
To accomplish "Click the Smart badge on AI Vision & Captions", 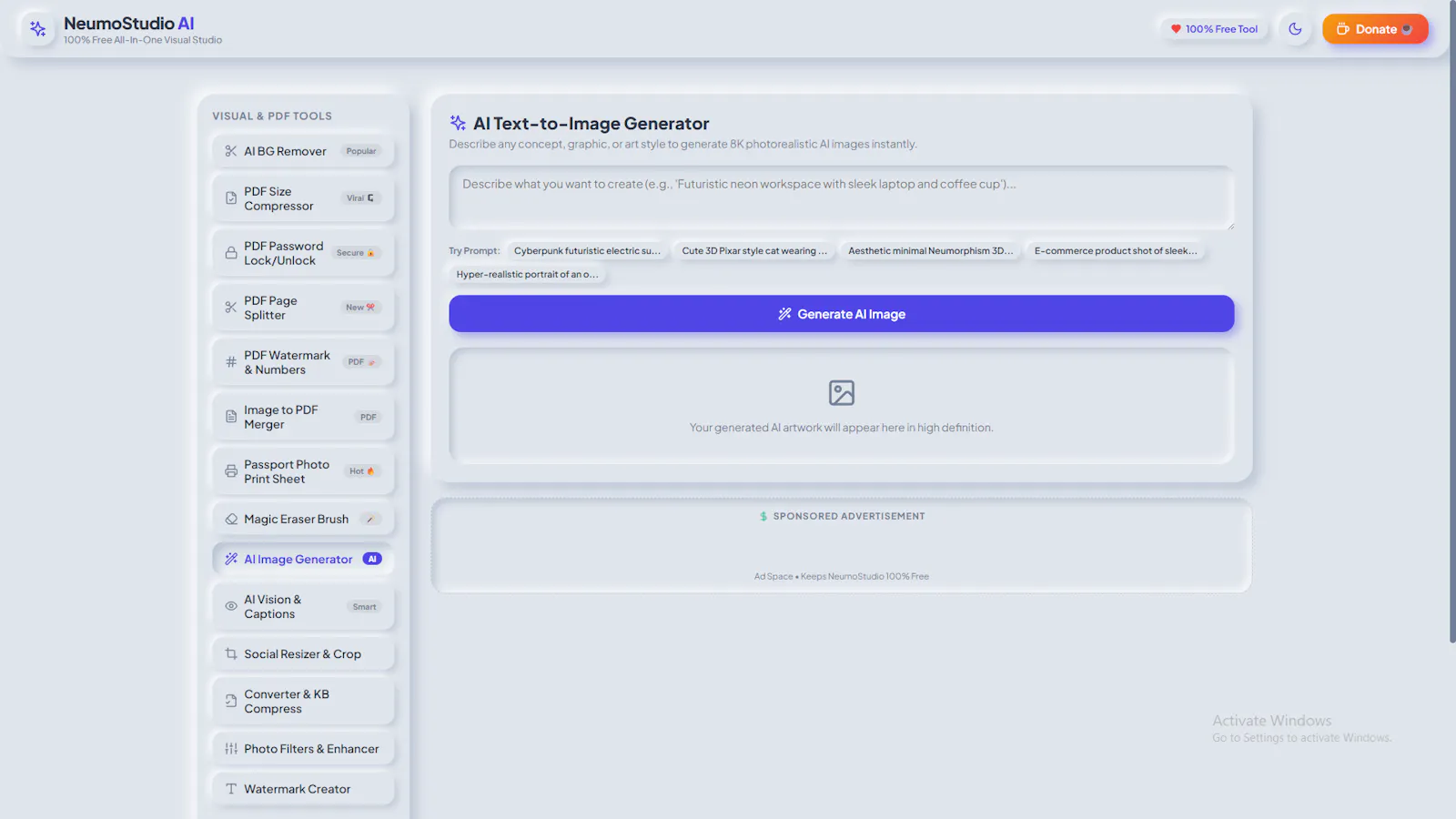I will pyautogui.click(x=365, y=607).
